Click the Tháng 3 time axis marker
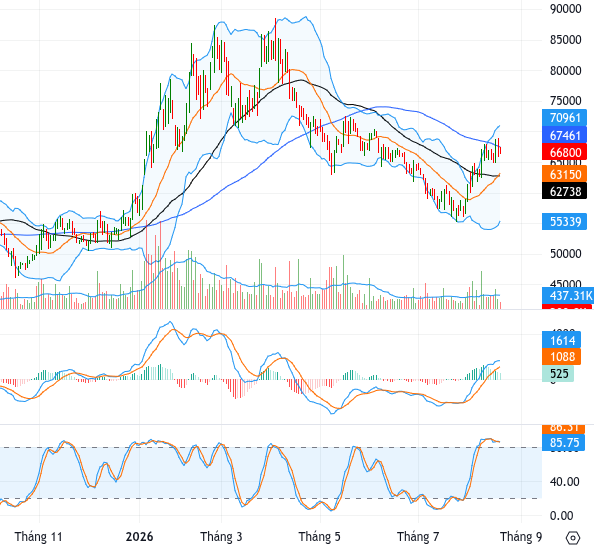Screen dimensions: 594x545 (221, 537)
